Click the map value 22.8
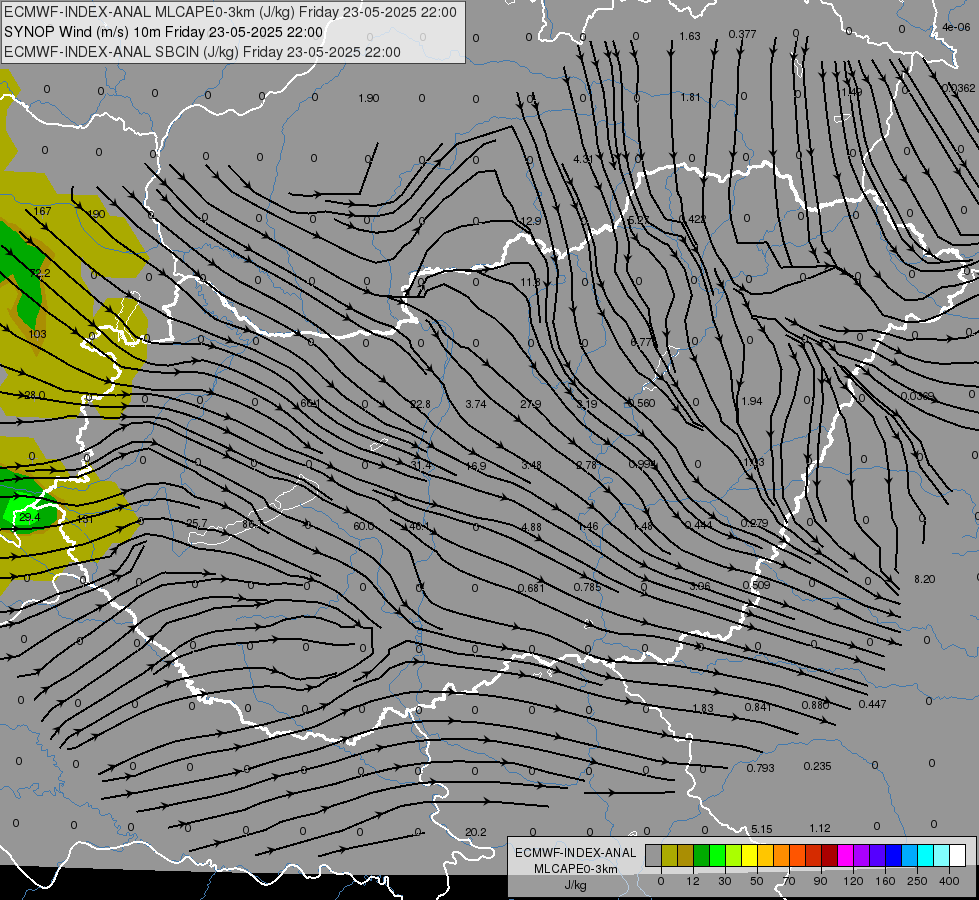Image resolution: width=979 pixels, height=900 pixels. (x=420, y=404)
